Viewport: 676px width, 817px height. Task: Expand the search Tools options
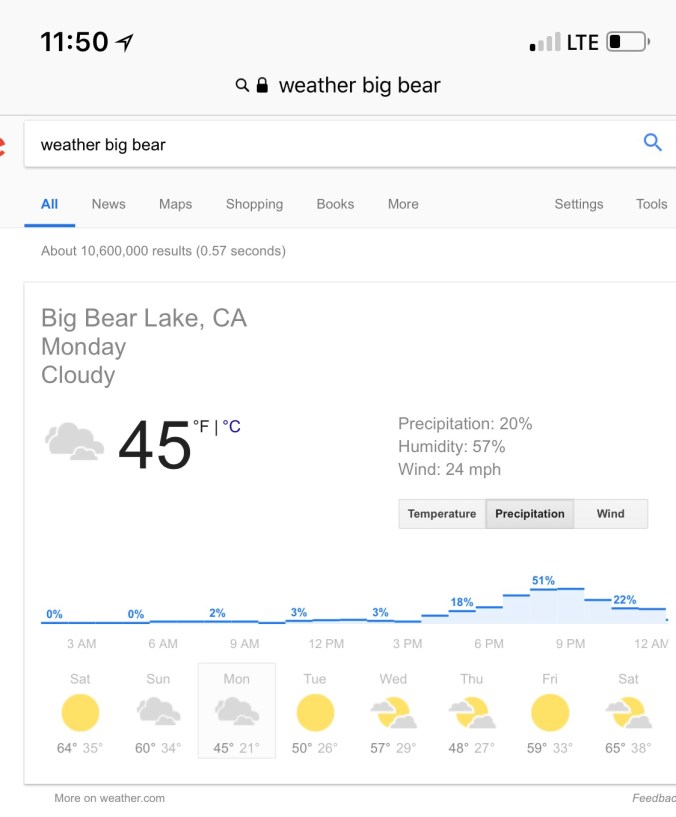651,204
